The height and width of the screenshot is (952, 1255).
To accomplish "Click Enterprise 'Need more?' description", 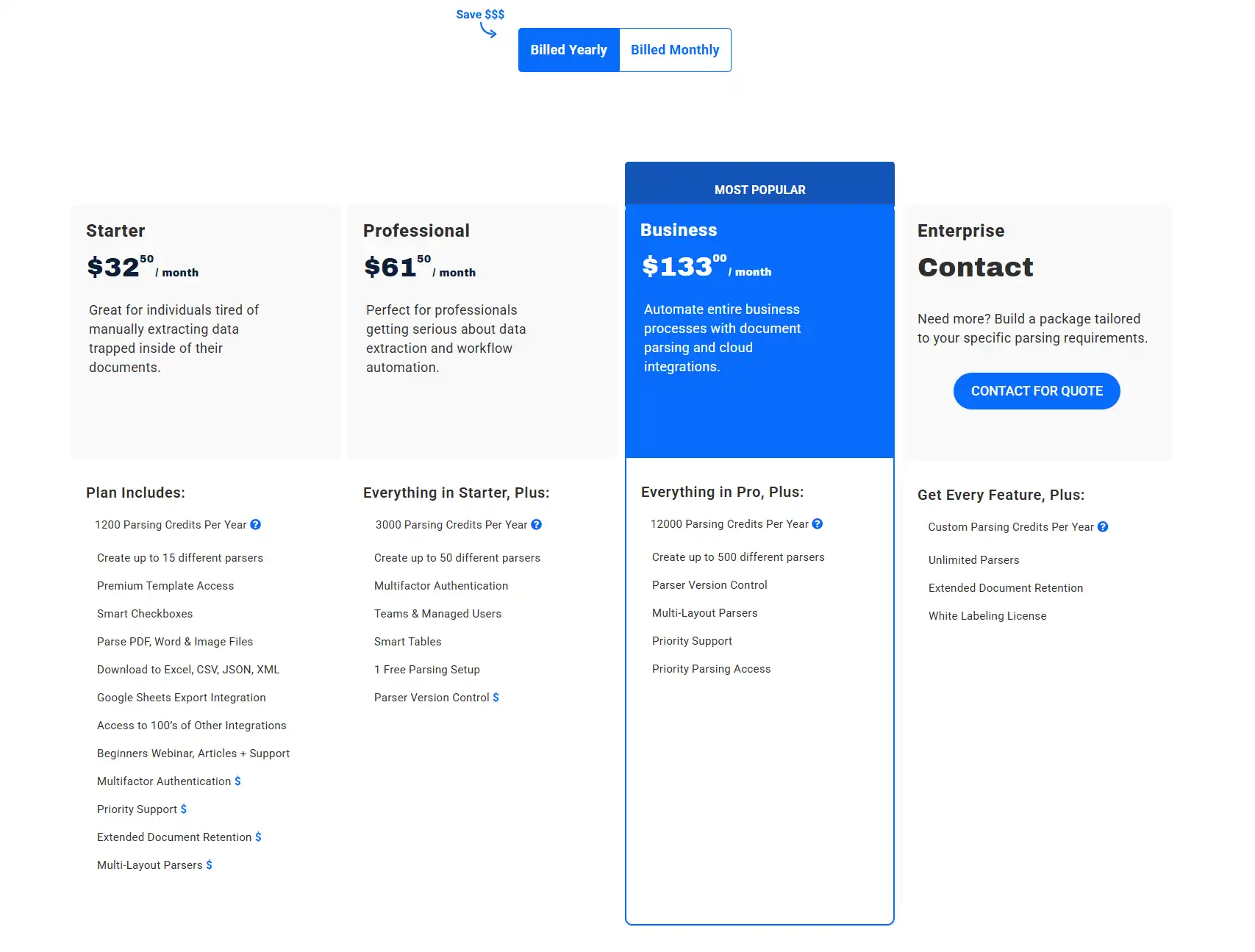I will click(x=1032, y=329).
